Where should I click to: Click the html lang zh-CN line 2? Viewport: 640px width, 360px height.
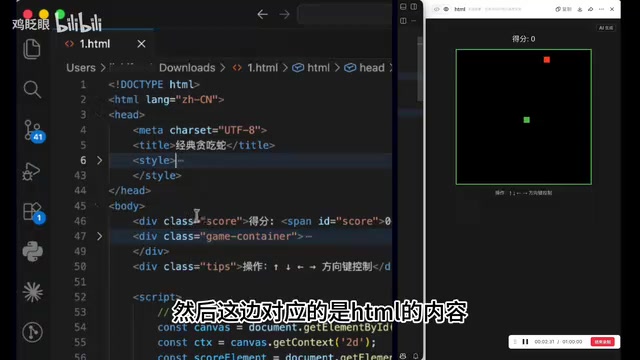click(166, 100)
